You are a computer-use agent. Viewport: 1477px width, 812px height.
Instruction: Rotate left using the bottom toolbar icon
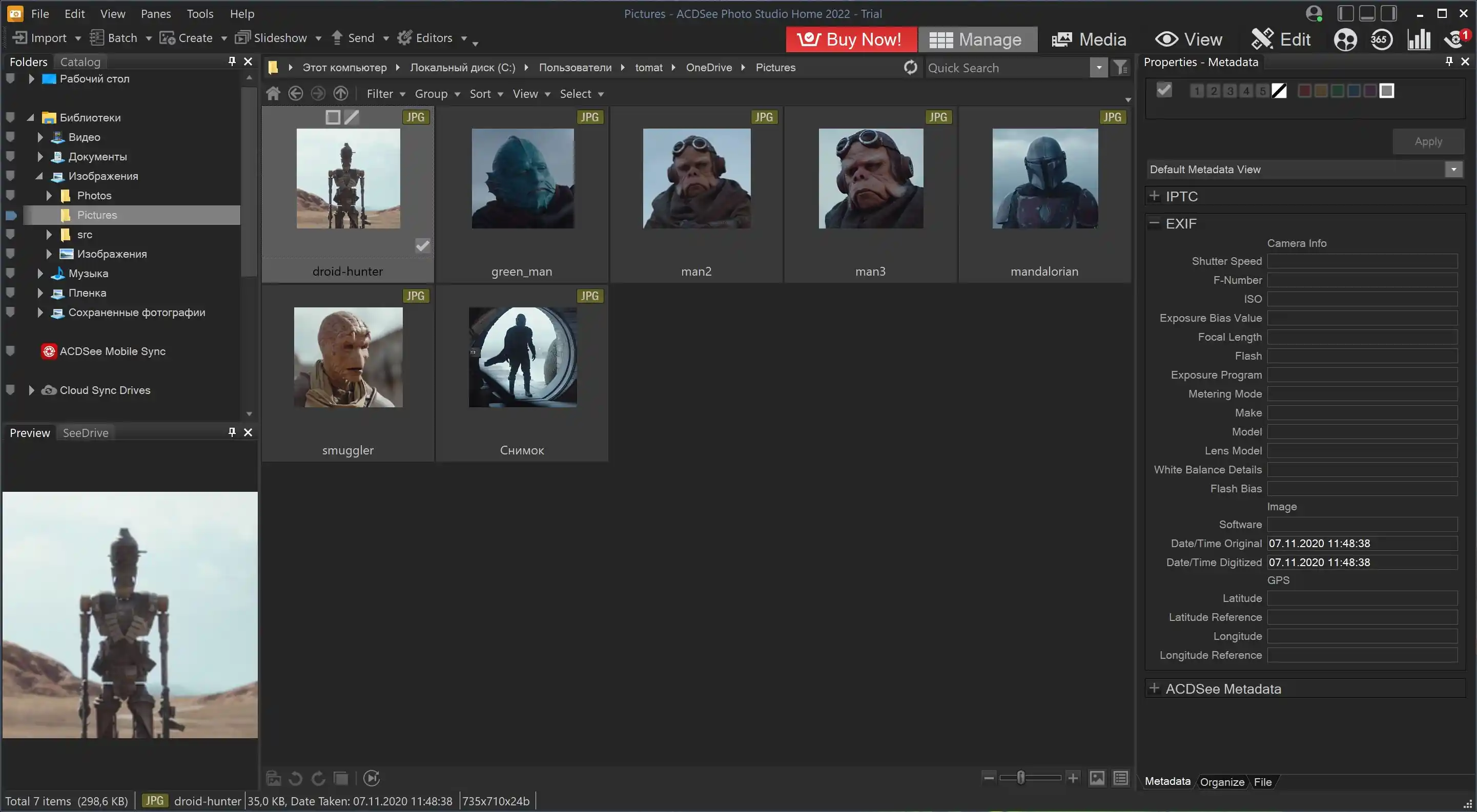point(295,778)
